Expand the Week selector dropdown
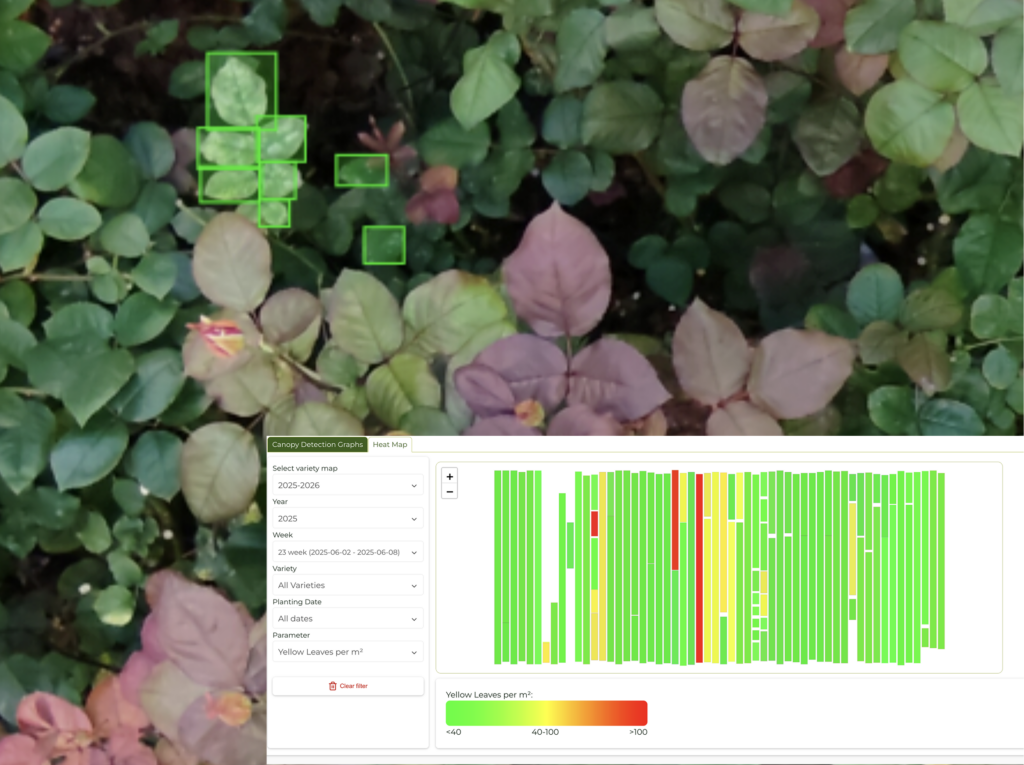This screenshot has width=1024, height=765. click(x=347, y=552)
